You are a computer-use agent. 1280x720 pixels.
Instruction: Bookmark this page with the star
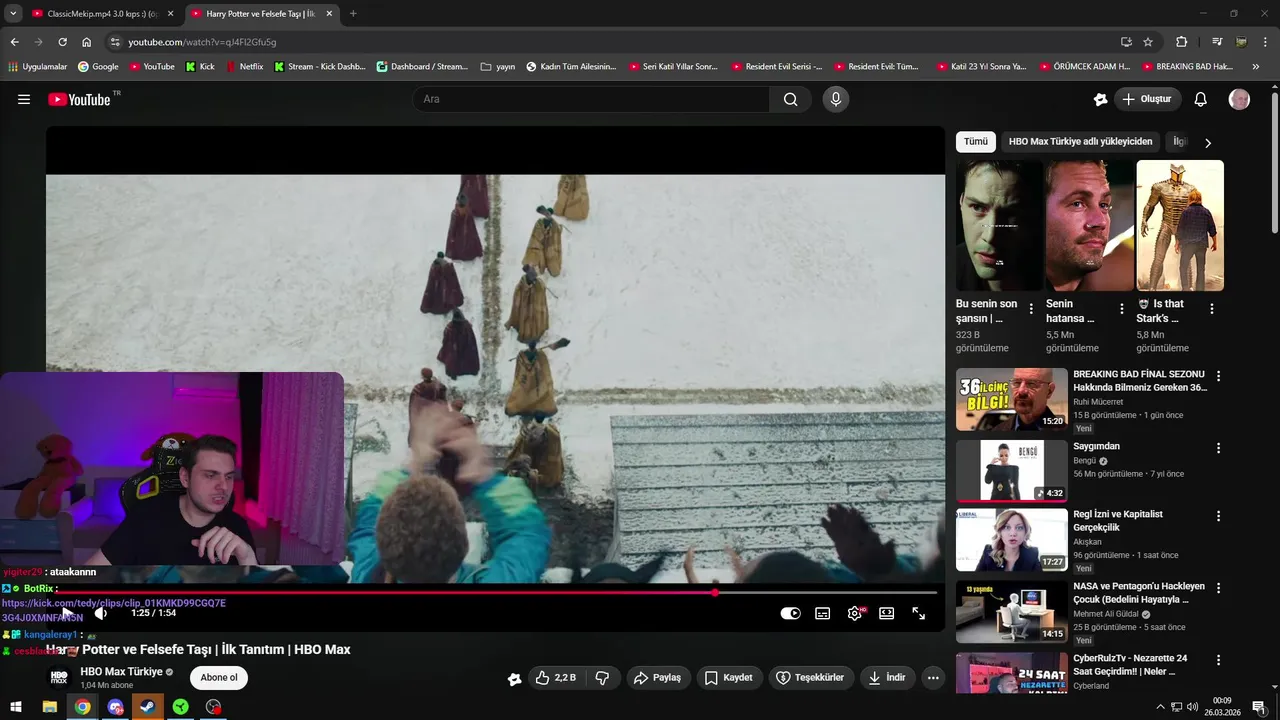point(1148,42)
